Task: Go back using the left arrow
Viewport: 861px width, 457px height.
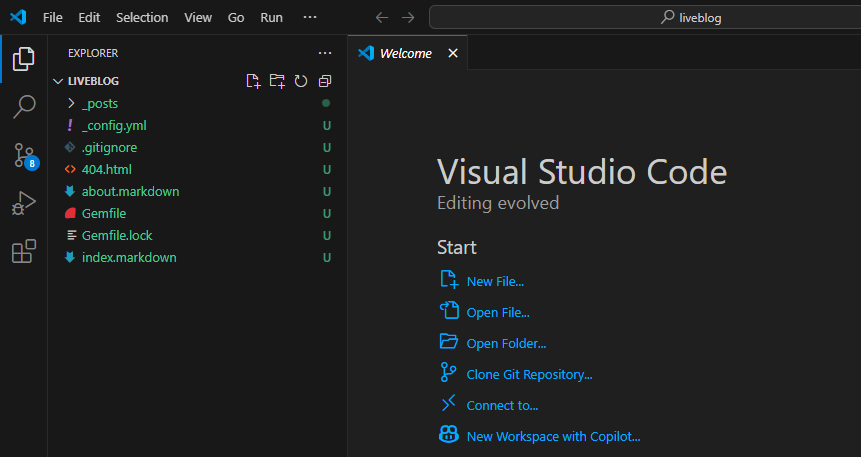Action: 382,18
